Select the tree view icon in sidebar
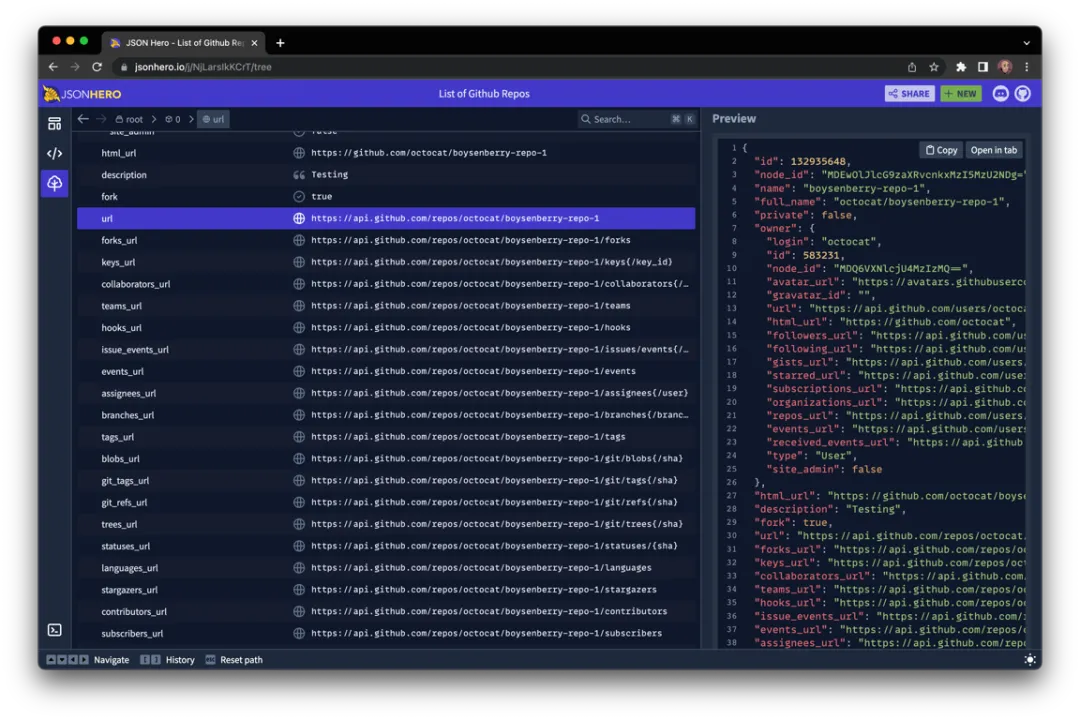The height and width of the screenshot is (720, 1080). (54, 183)
